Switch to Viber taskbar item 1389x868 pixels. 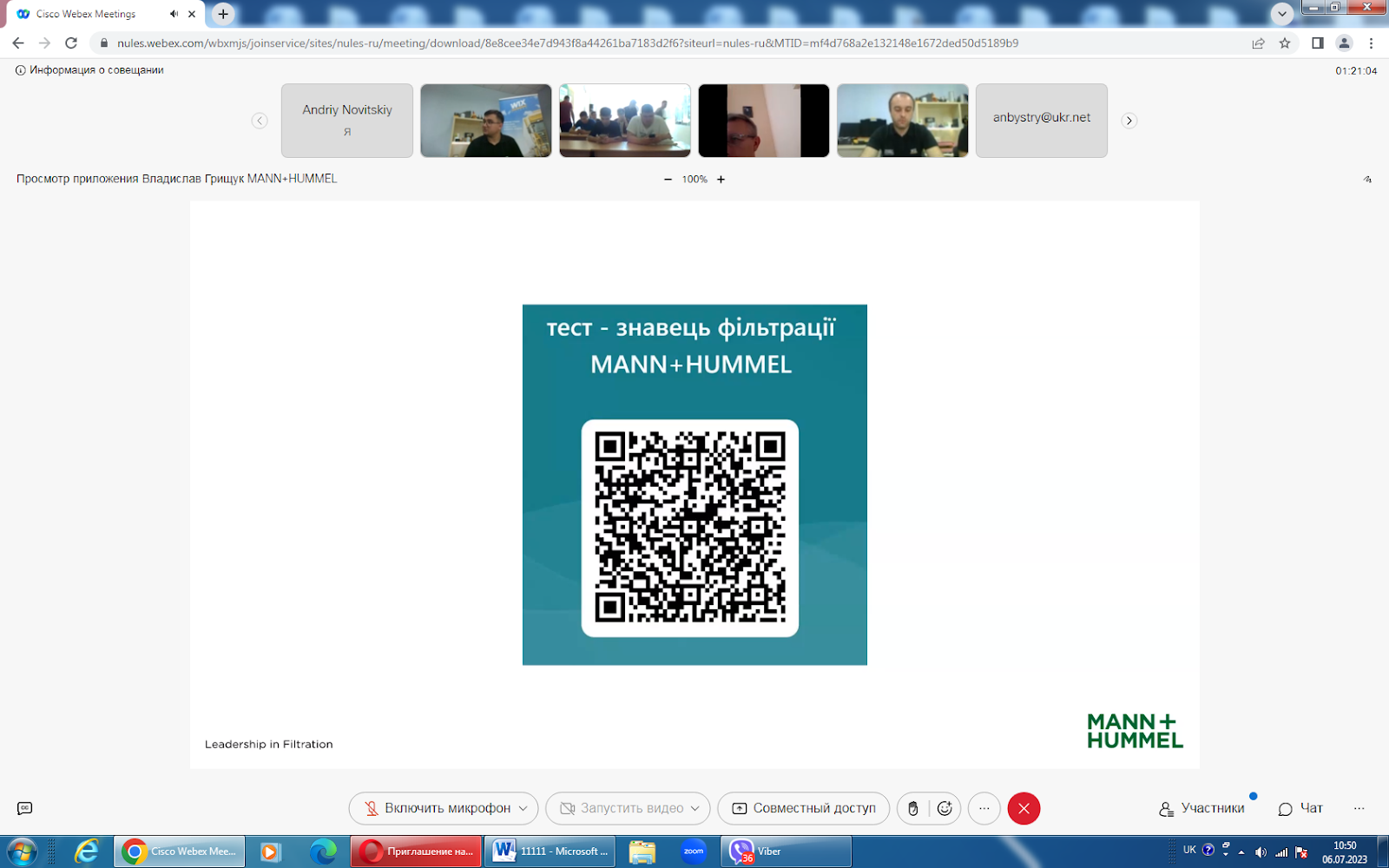787,852
